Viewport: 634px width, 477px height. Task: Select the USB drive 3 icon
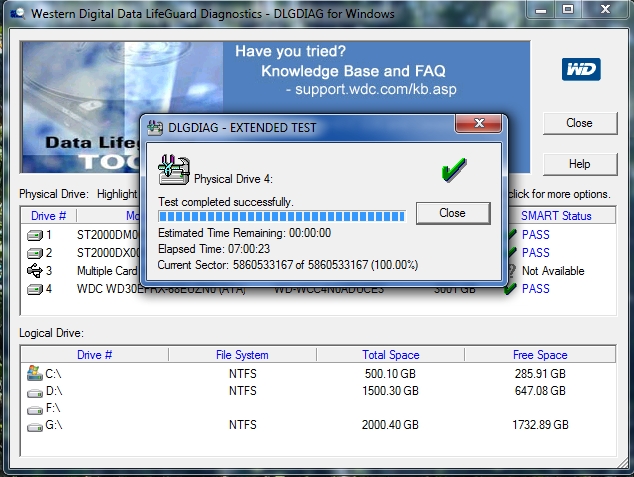point(35,271)
